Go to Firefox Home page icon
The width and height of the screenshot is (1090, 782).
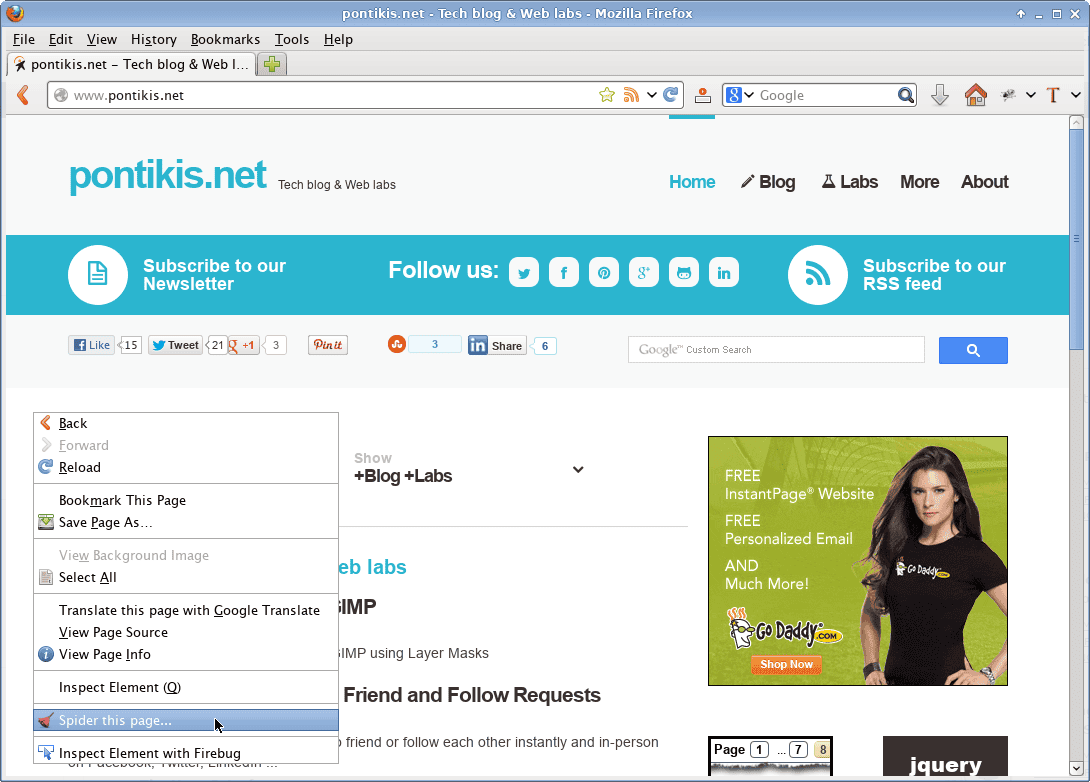[x=976, y=95]
